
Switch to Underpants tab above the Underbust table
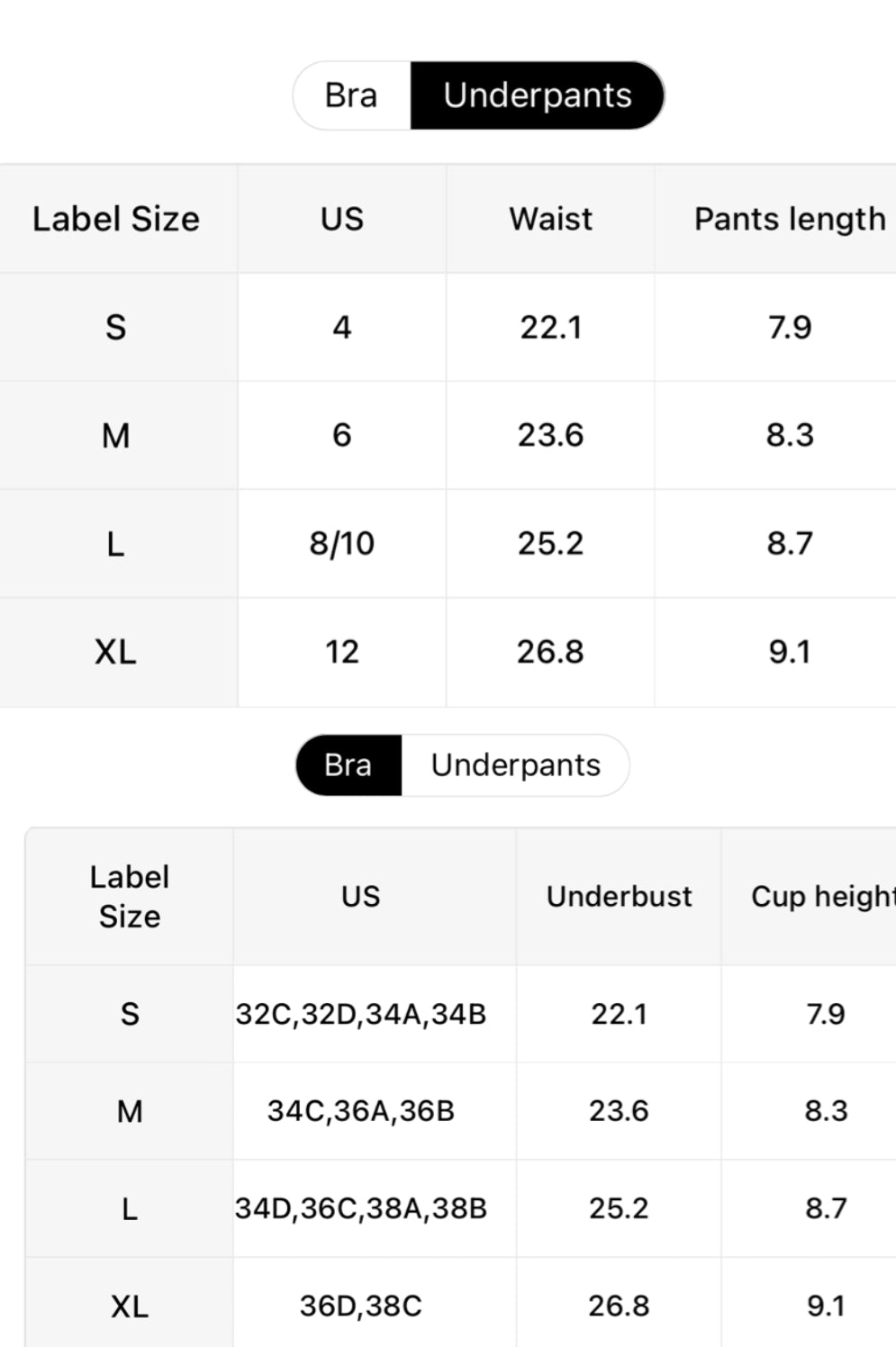pos(515,765)
